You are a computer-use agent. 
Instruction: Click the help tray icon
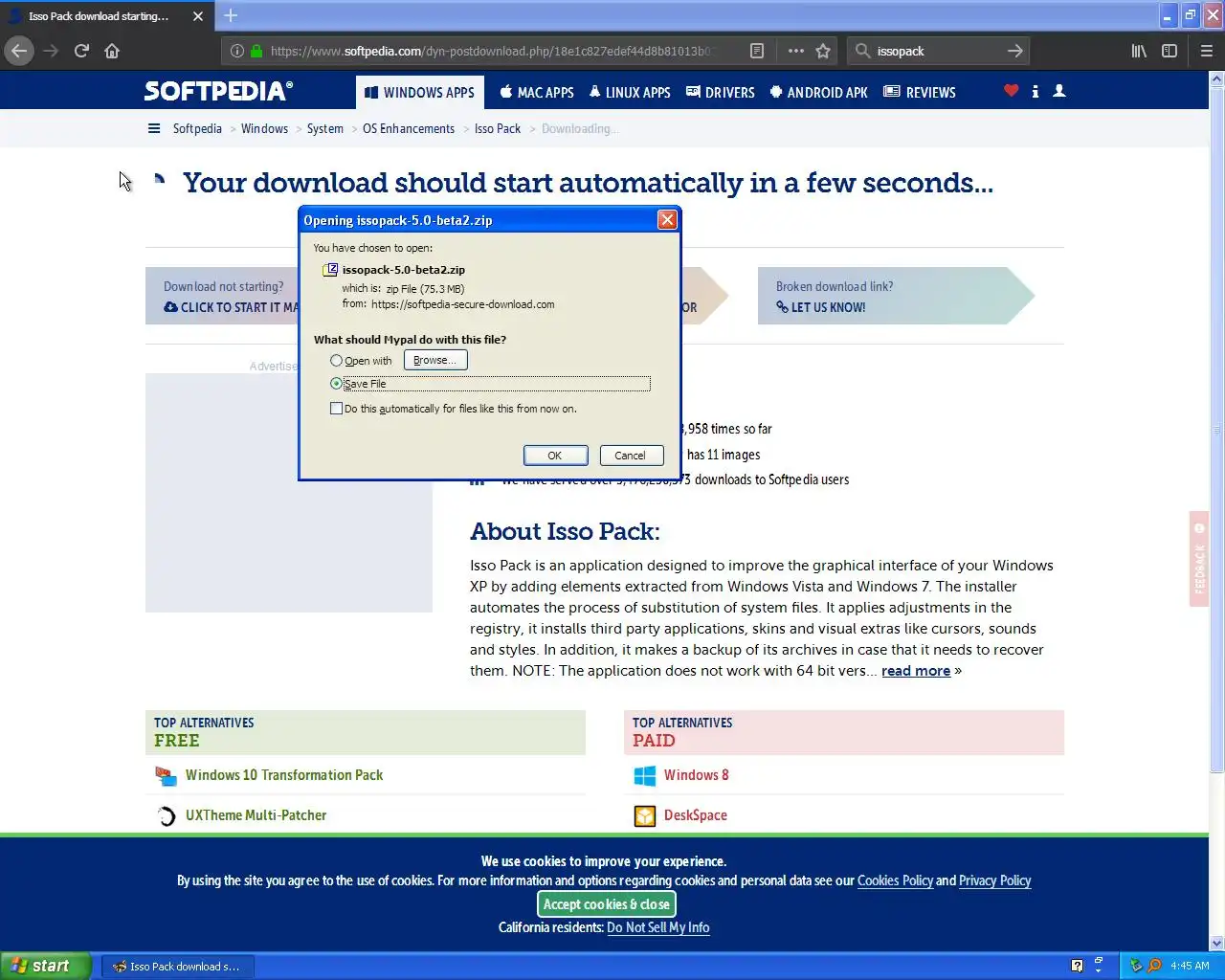click(1077, 966)
